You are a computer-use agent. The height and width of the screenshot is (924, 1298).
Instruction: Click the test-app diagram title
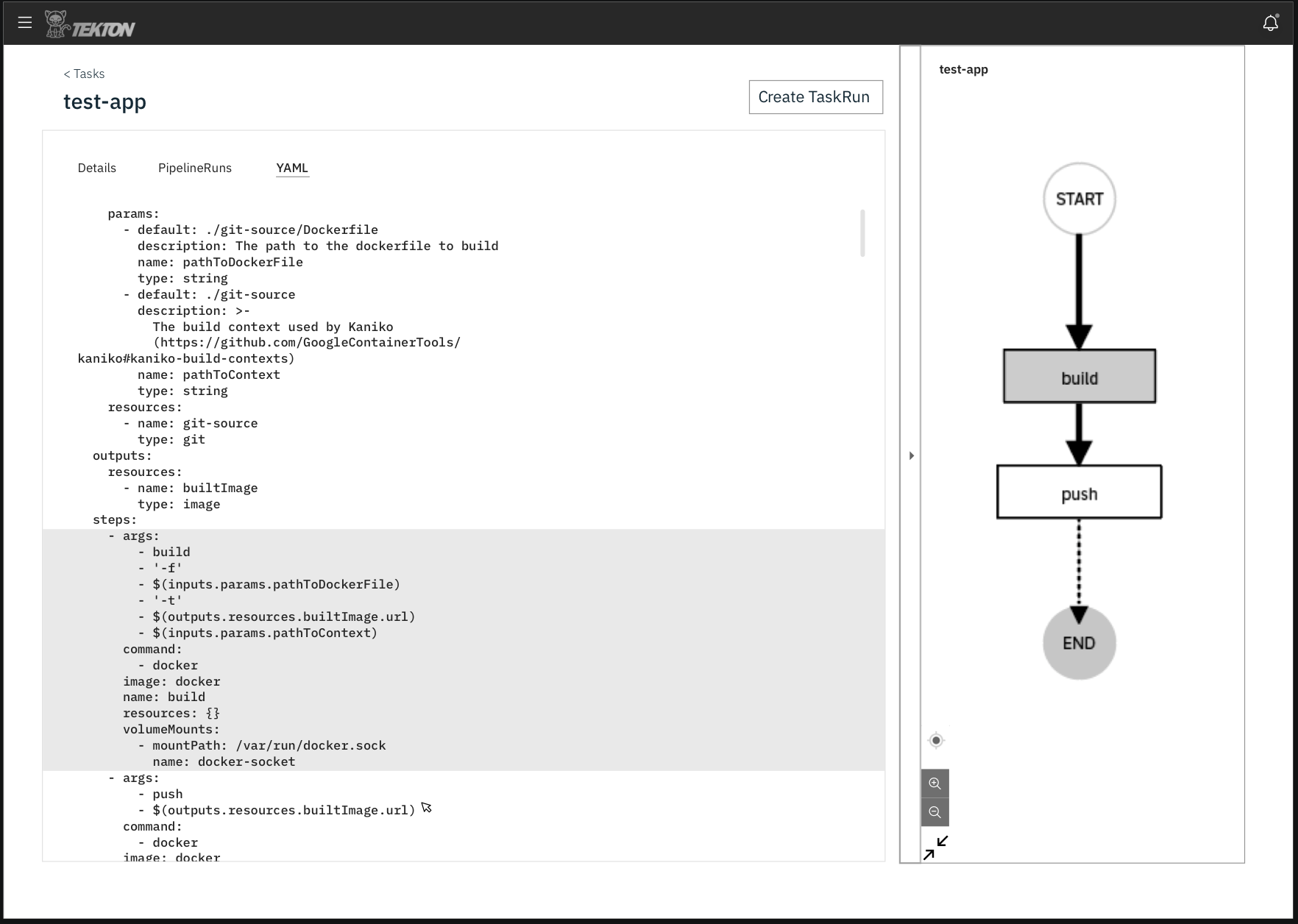(x=964, y=69)
